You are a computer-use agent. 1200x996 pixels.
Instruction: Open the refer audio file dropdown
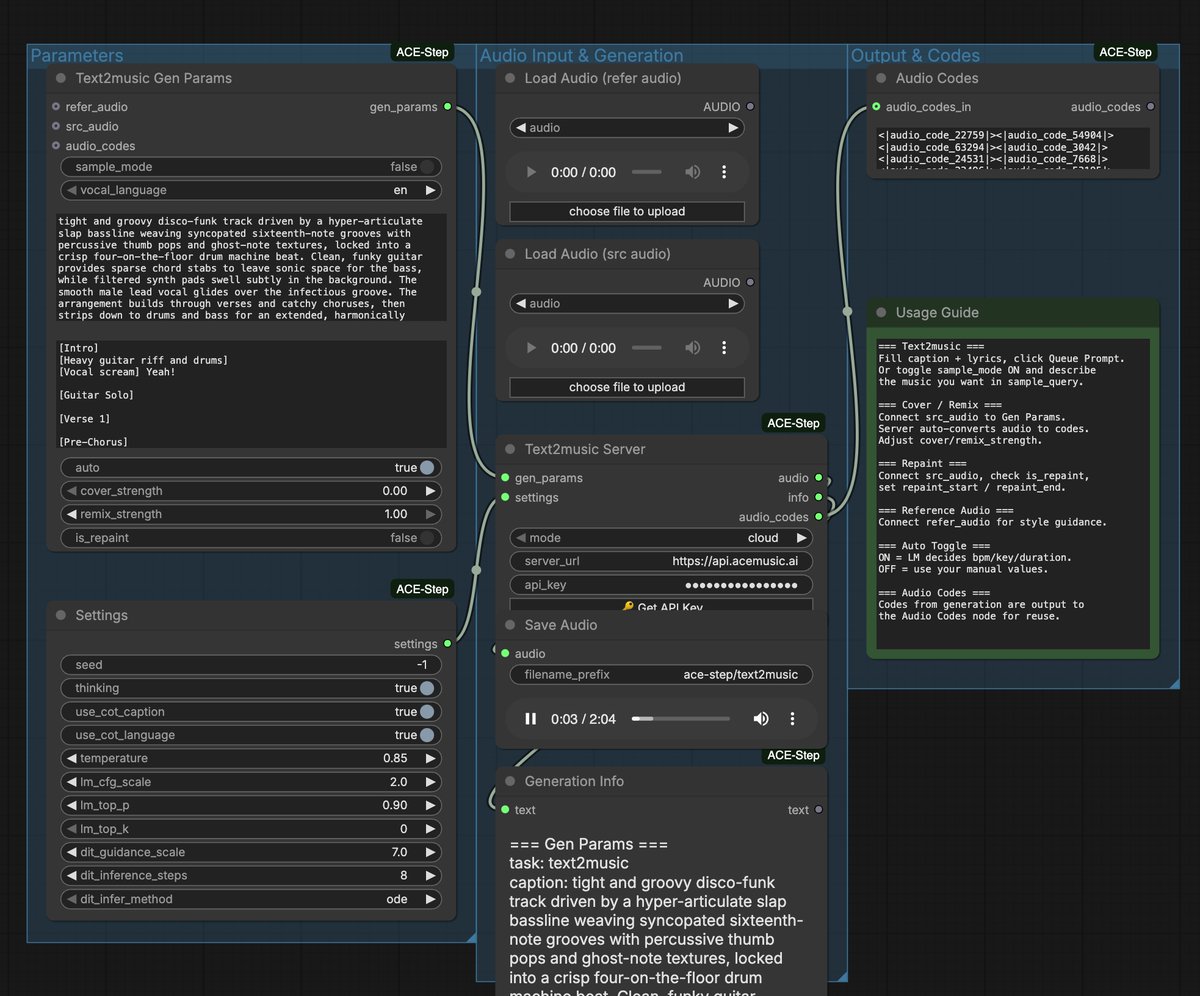click(627, 128)
